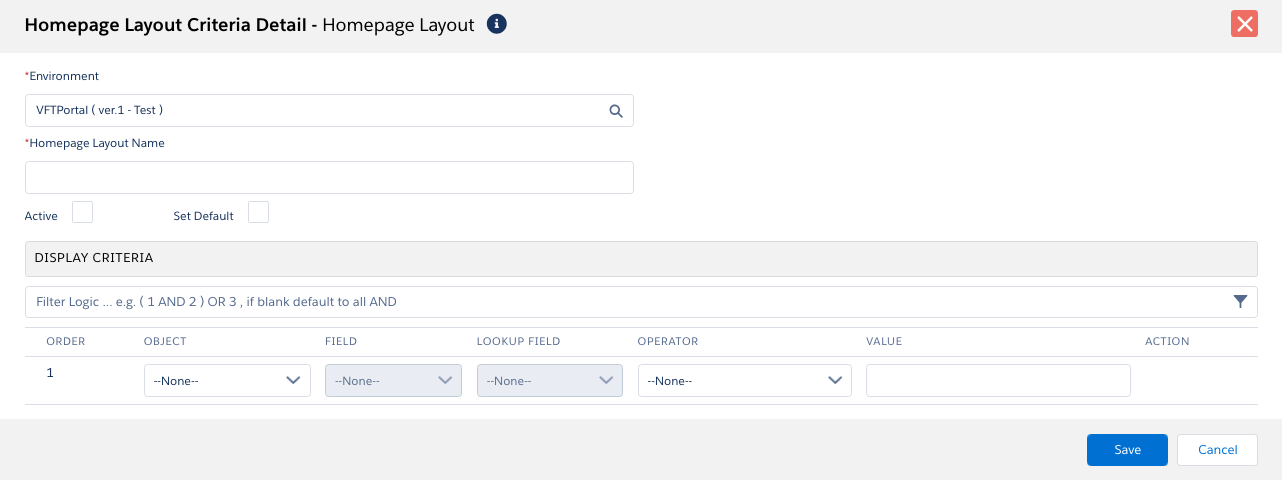The width and height of the screenshot is (1282, 480).
Task: Click the funnel filter icon
Action: click(x=1240, y=301)
